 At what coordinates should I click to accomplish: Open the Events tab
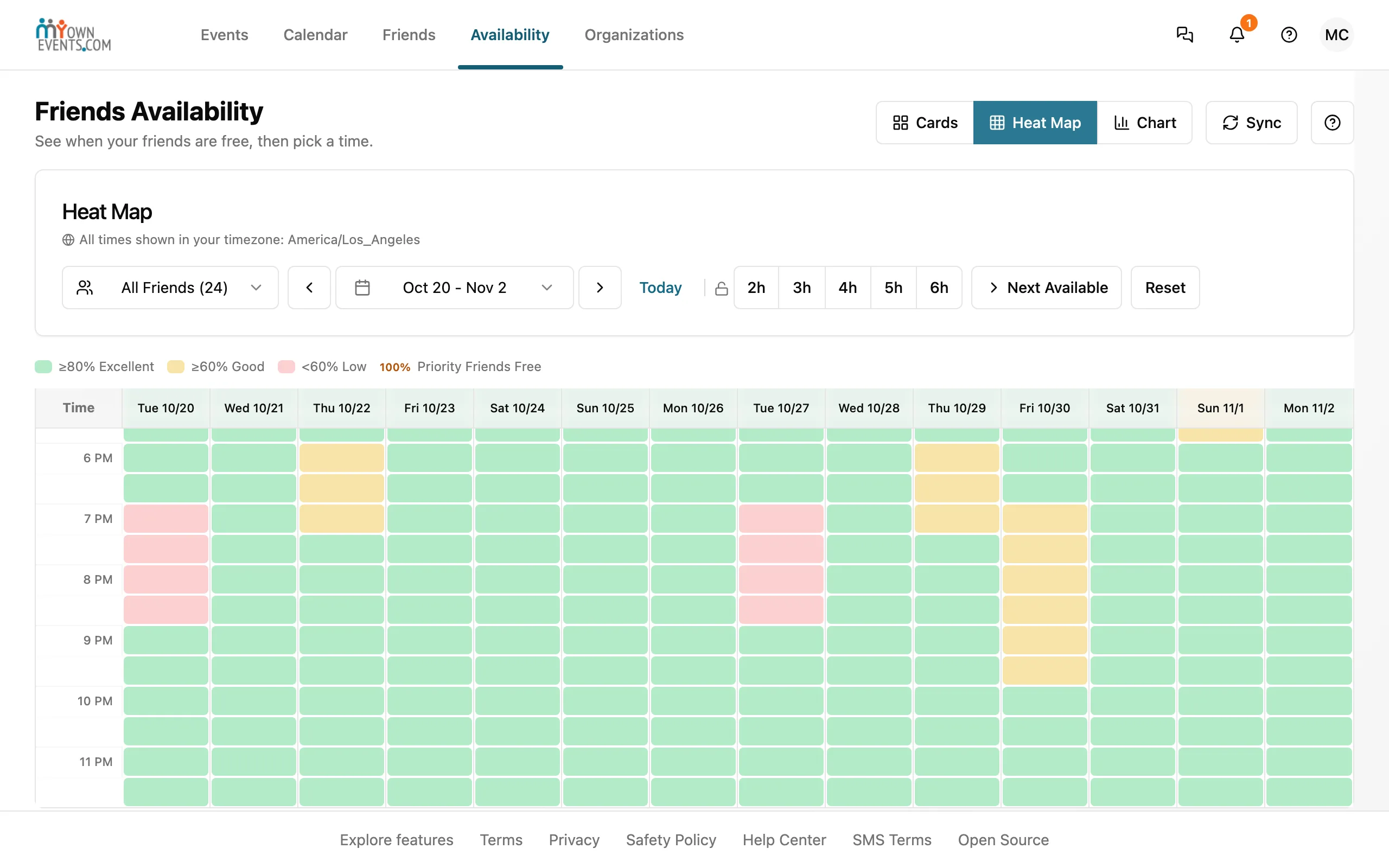point(224,35)
